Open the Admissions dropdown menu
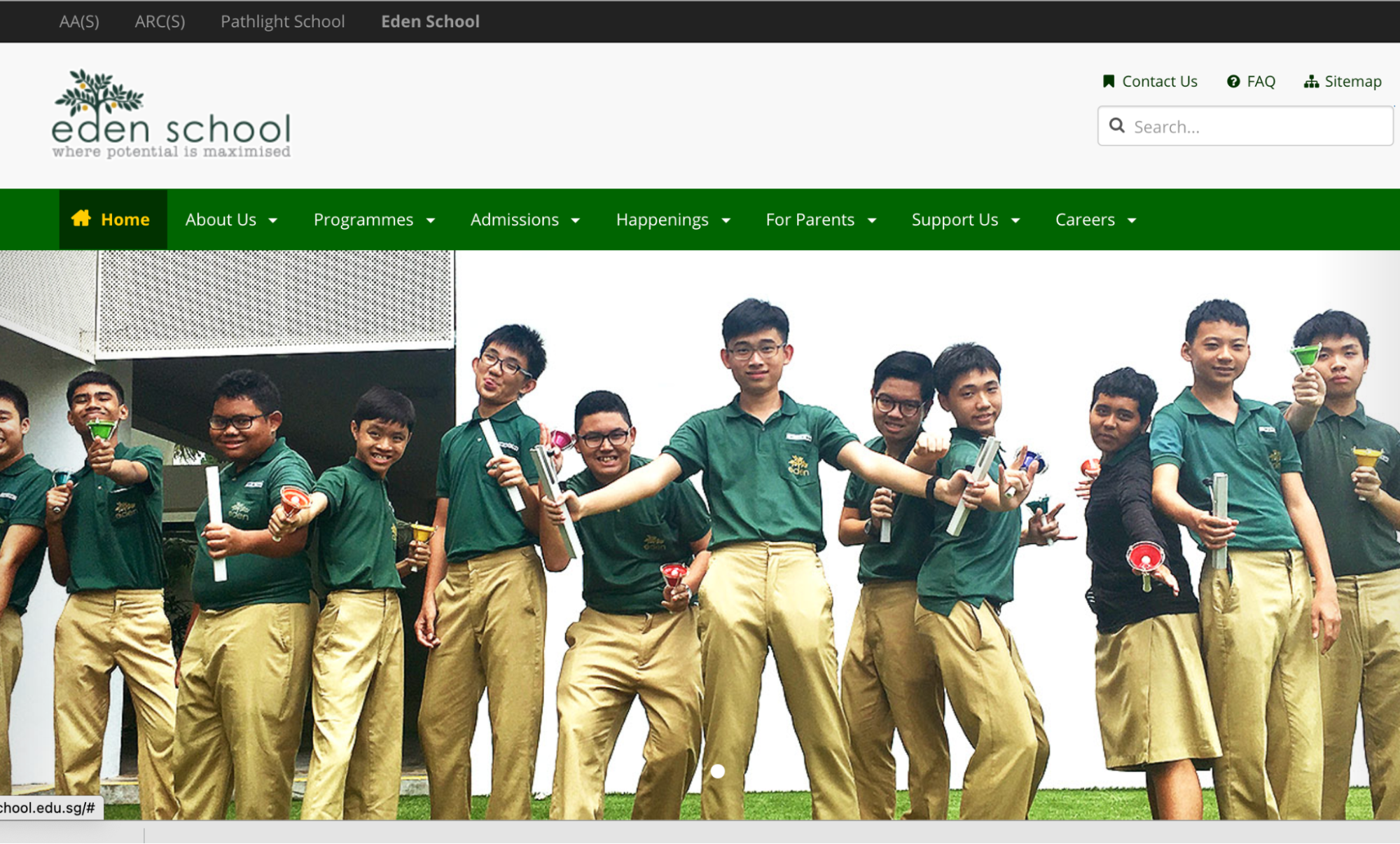This screenshot has width=1400, height=844. (x=525, y=220)
